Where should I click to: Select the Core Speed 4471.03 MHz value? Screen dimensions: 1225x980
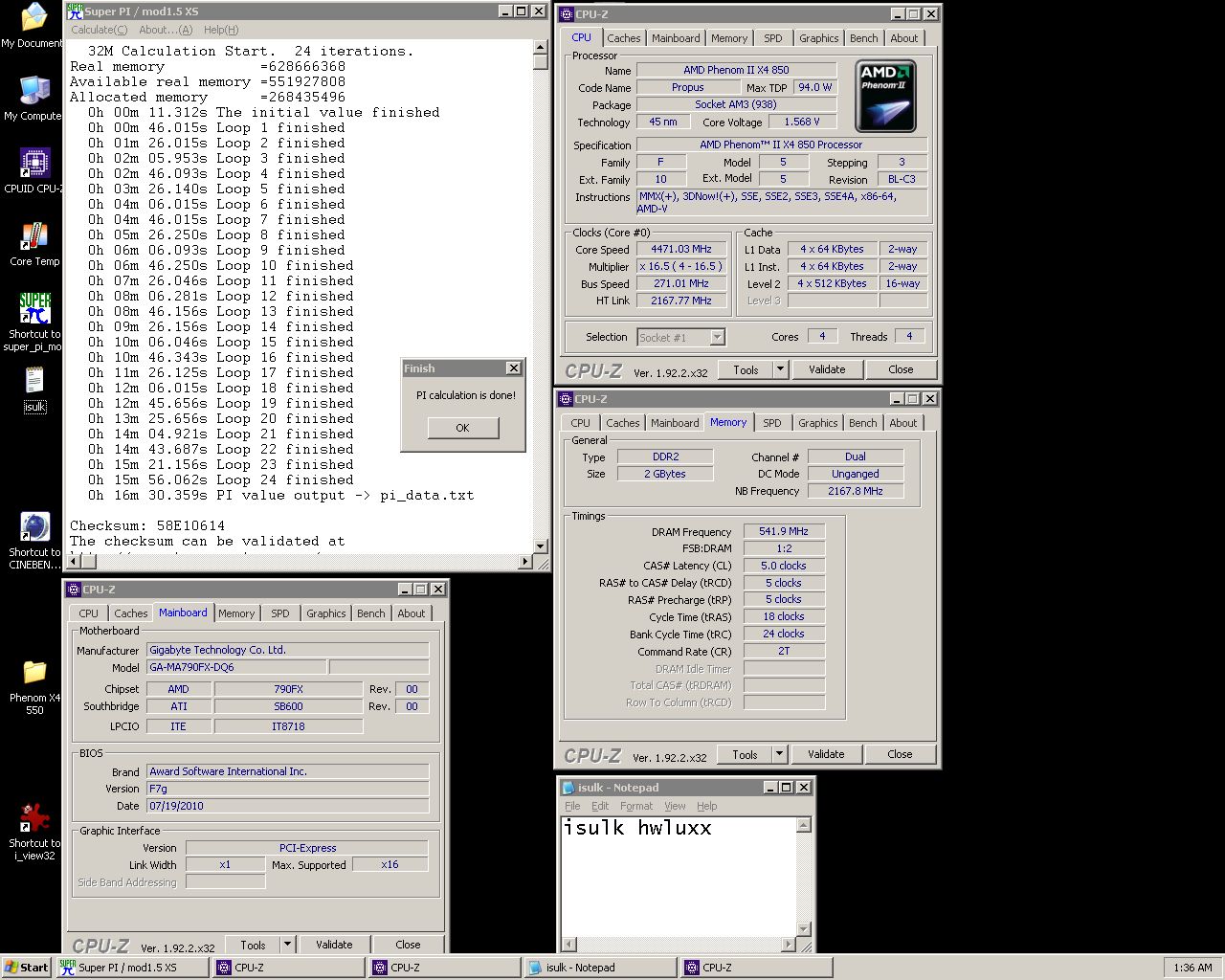[681, 249]
